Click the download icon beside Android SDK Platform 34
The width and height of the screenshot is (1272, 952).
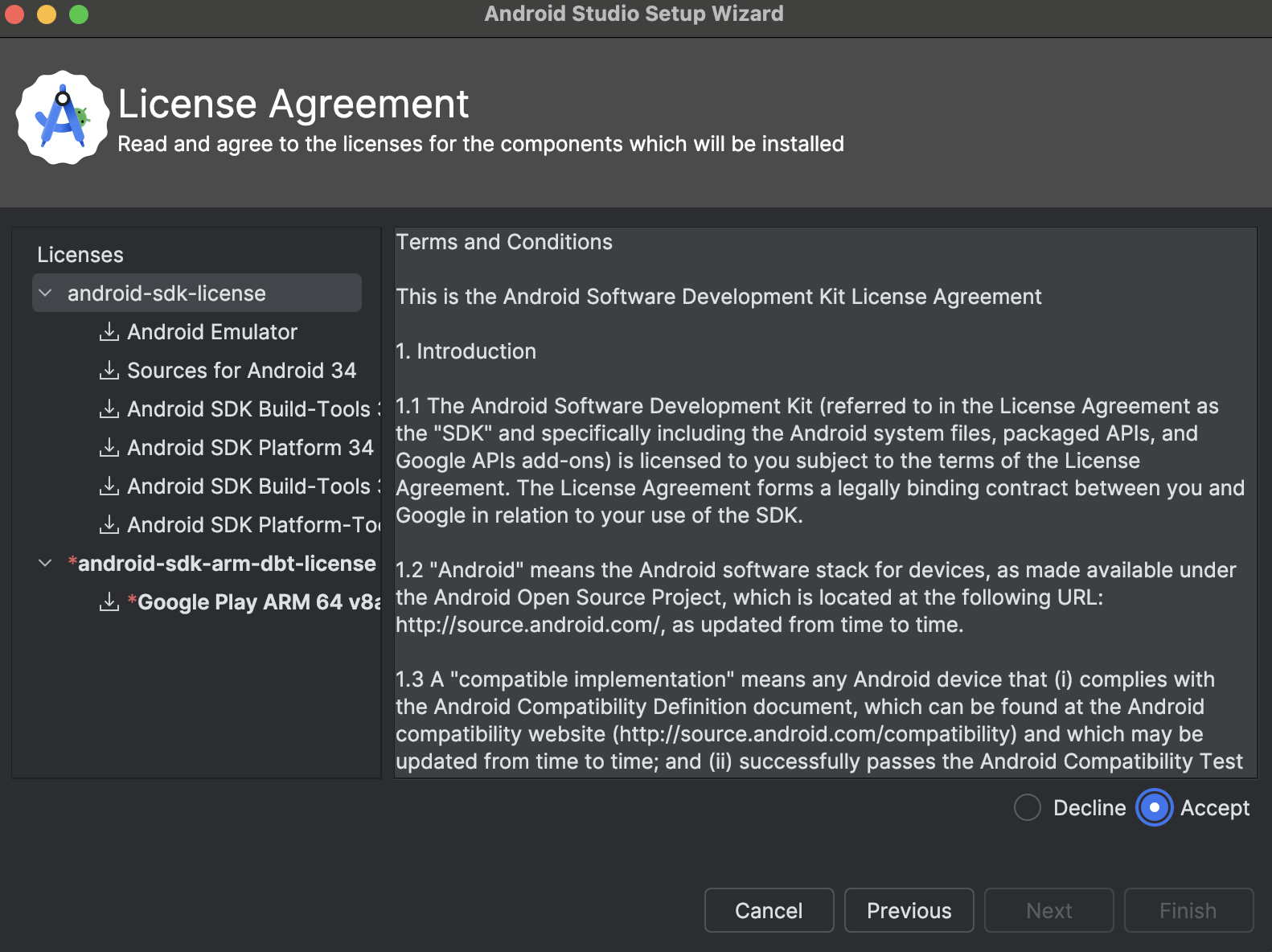[109, 448]
